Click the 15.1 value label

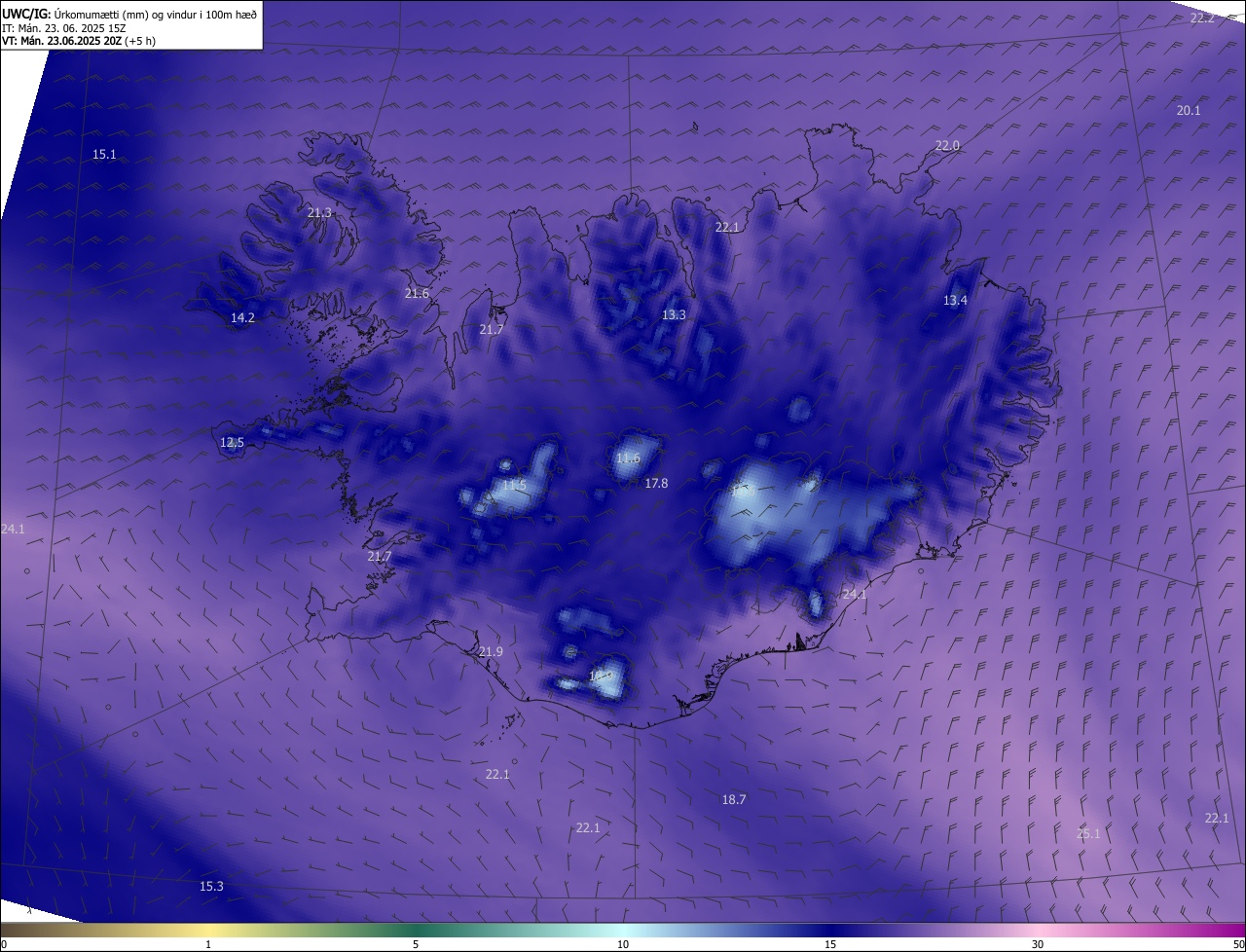[104, 155]
